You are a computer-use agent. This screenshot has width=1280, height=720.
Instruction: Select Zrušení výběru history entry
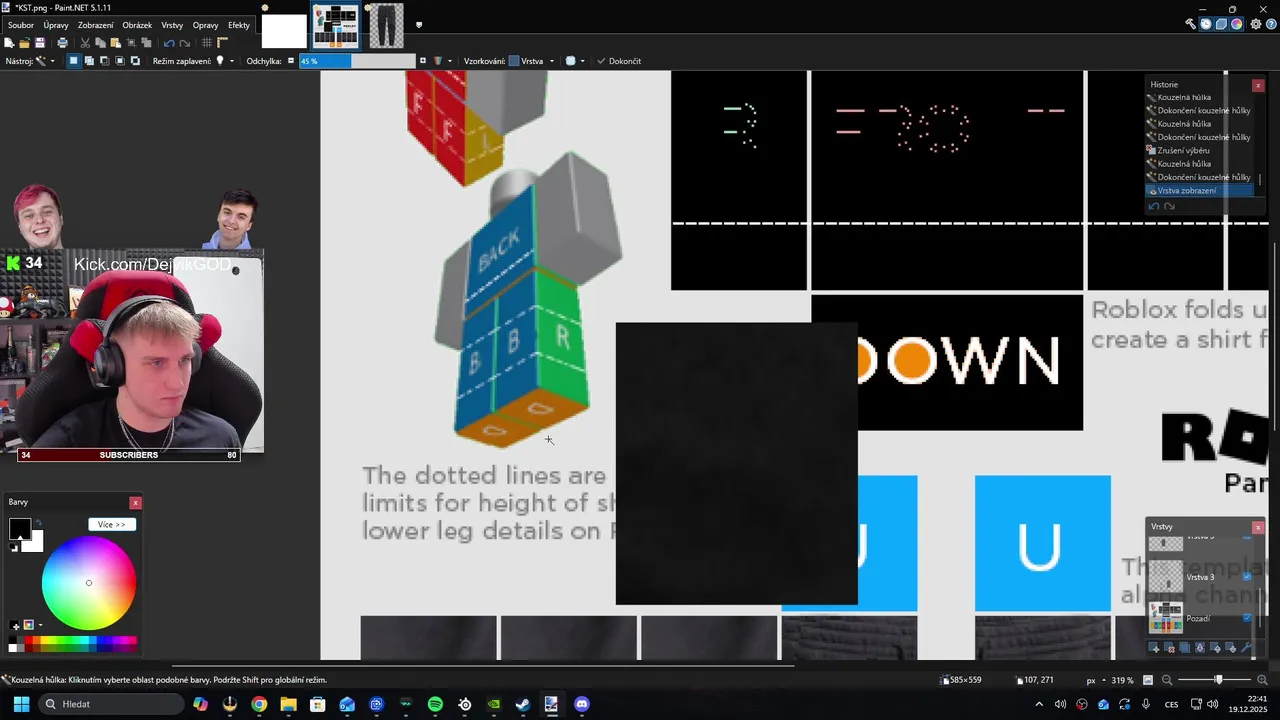[x=1183, y=150]
